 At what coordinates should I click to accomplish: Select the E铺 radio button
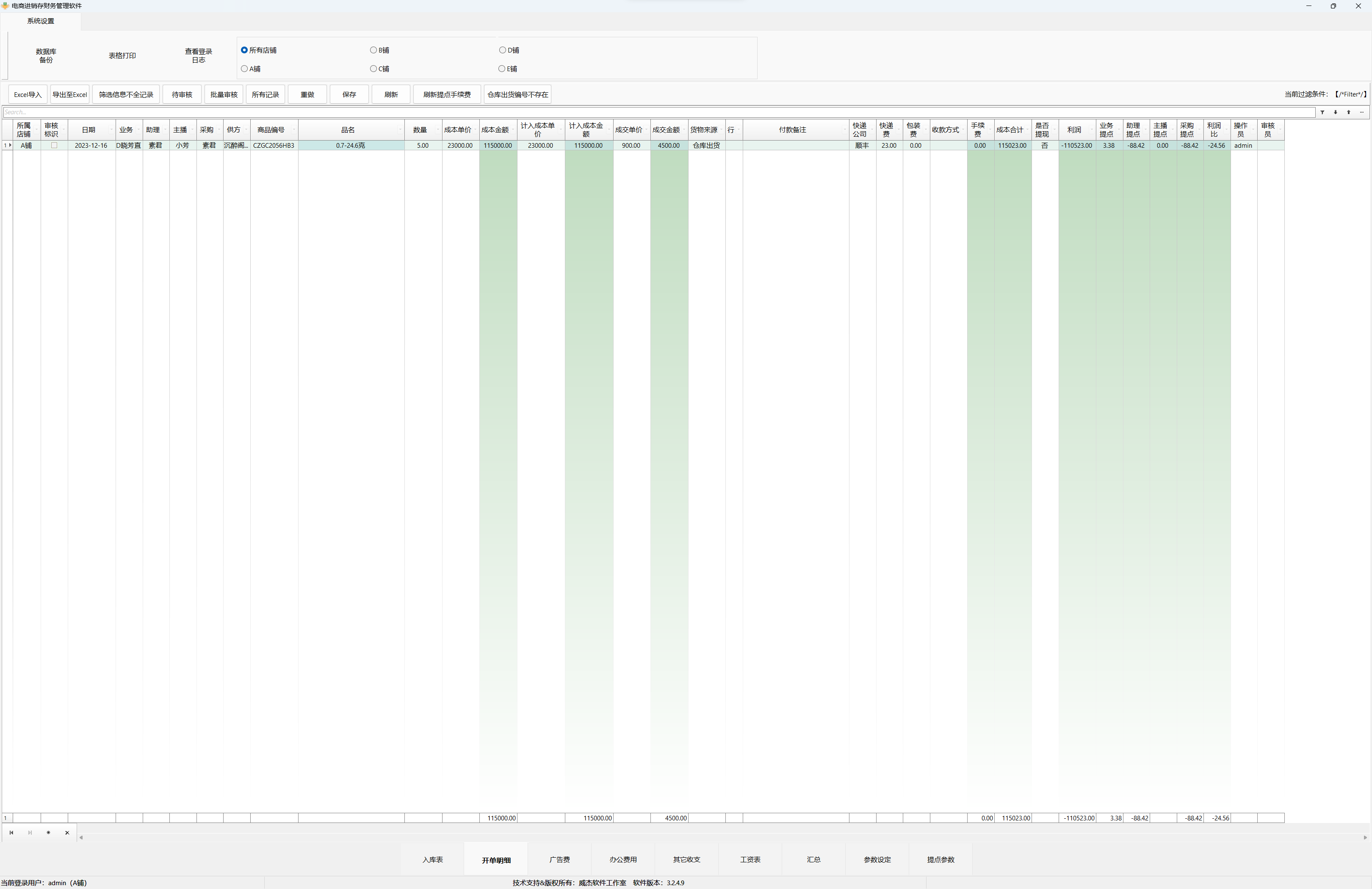coord(502,69)
